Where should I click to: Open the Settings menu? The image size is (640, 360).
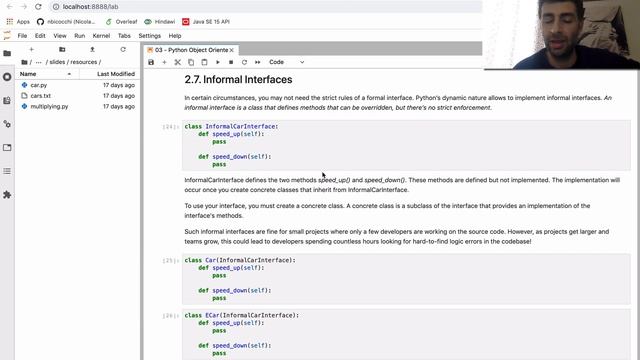(149, 36)
